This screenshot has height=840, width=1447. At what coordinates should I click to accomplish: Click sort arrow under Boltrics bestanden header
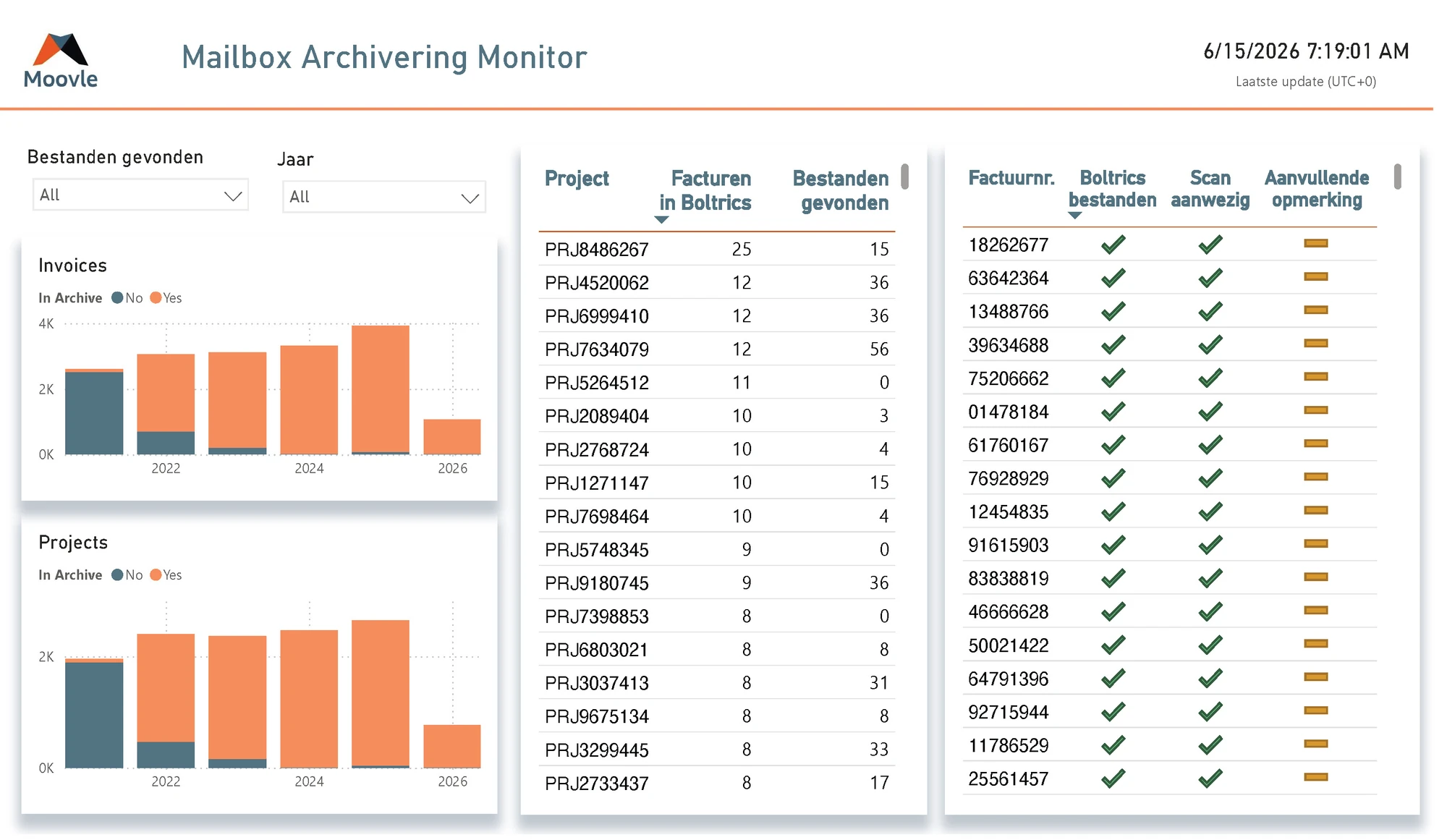click(x=1074, y=216)
